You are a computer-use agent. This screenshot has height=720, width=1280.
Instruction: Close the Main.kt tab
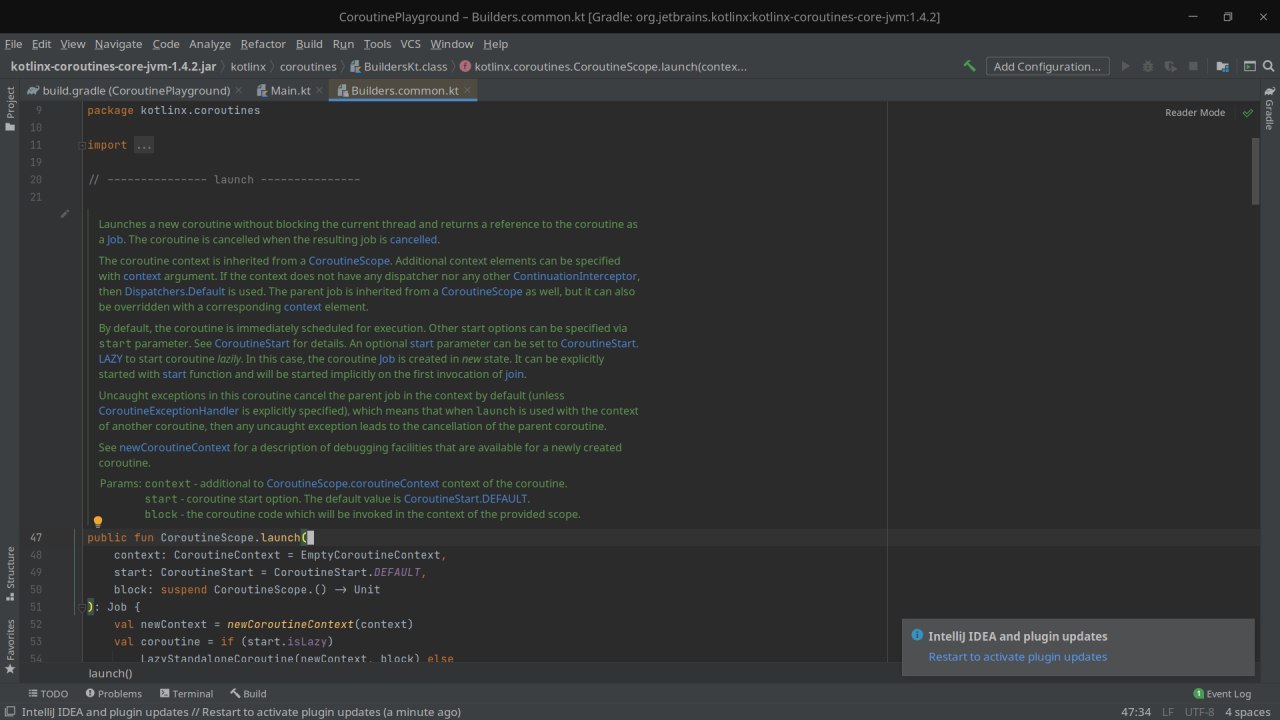coord(320,90)
